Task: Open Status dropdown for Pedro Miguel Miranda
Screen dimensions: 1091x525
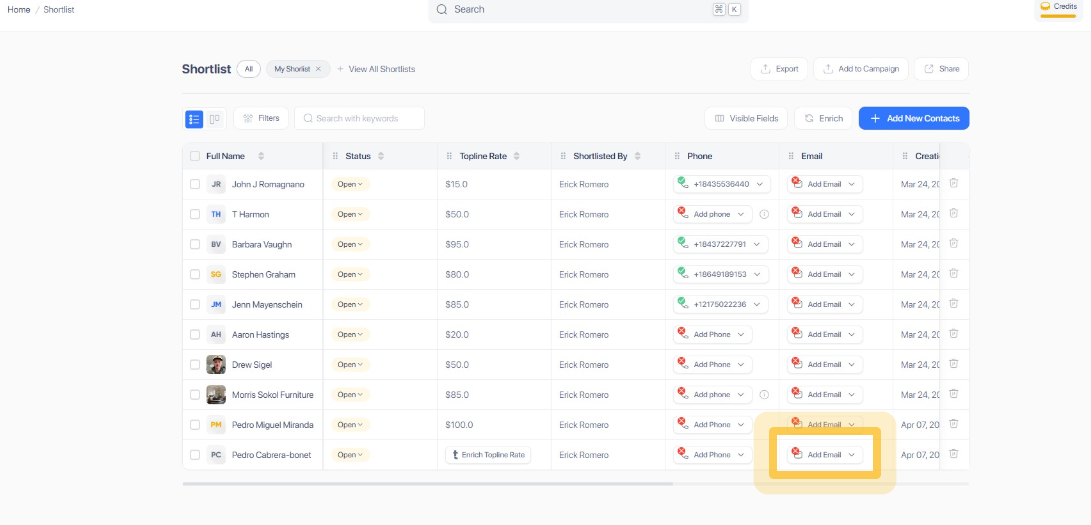Action: (x=351, y=424)
